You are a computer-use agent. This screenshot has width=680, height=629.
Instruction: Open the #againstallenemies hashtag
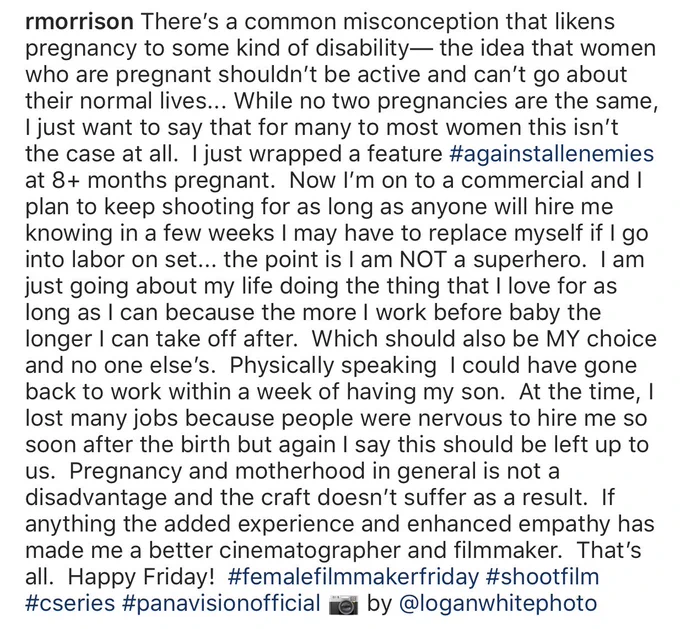[x=552, y=154]
